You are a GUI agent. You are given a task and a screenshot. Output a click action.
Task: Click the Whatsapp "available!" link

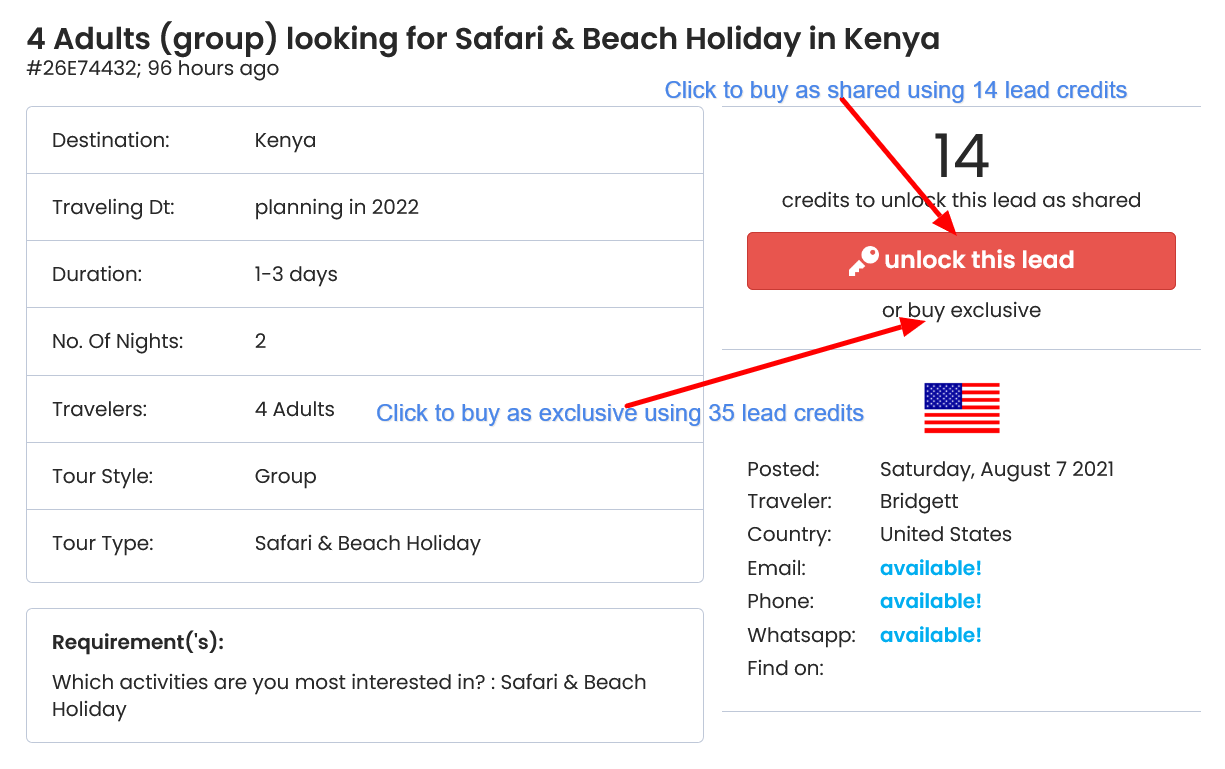(x=930, y=635)
